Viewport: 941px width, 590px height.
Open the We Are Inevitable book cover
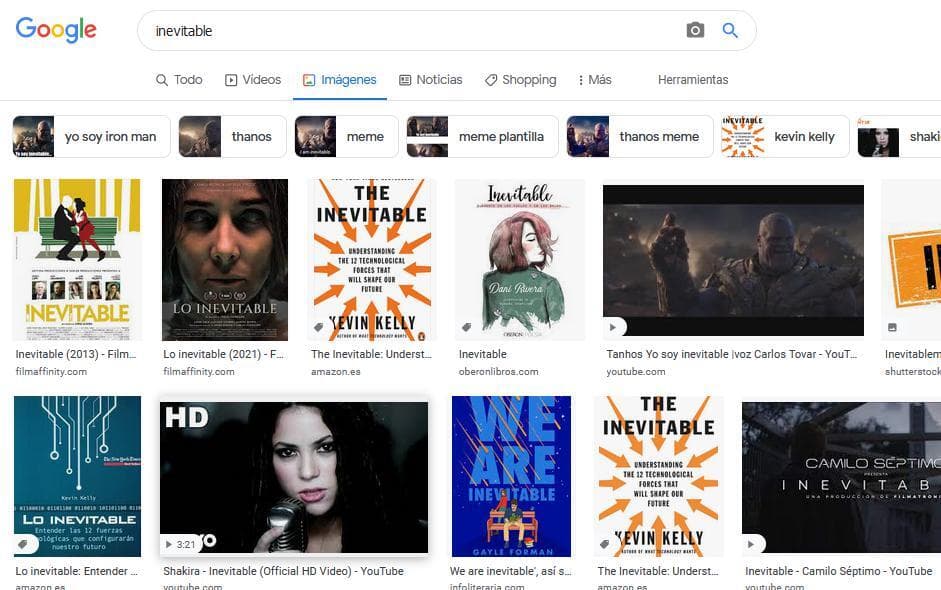tap(511, 477)
